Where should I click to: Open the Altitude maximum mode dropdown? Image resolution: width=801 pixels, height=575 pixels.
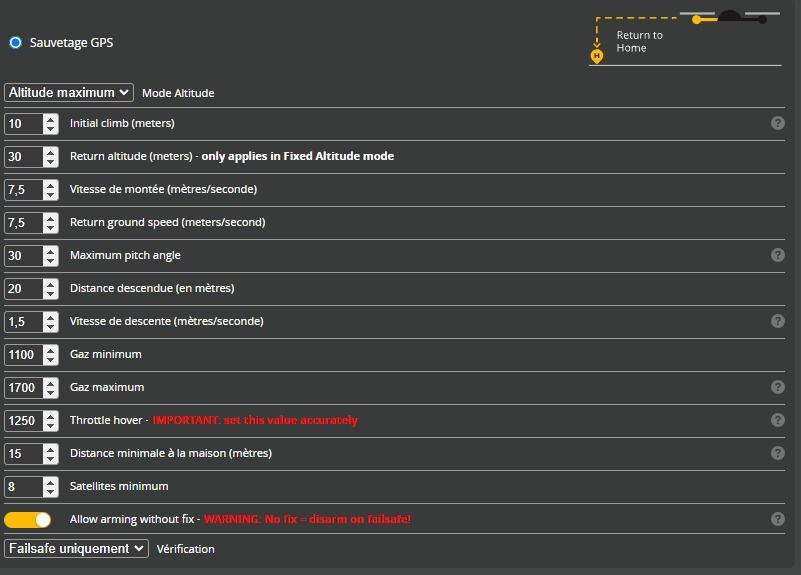point(69,92)
